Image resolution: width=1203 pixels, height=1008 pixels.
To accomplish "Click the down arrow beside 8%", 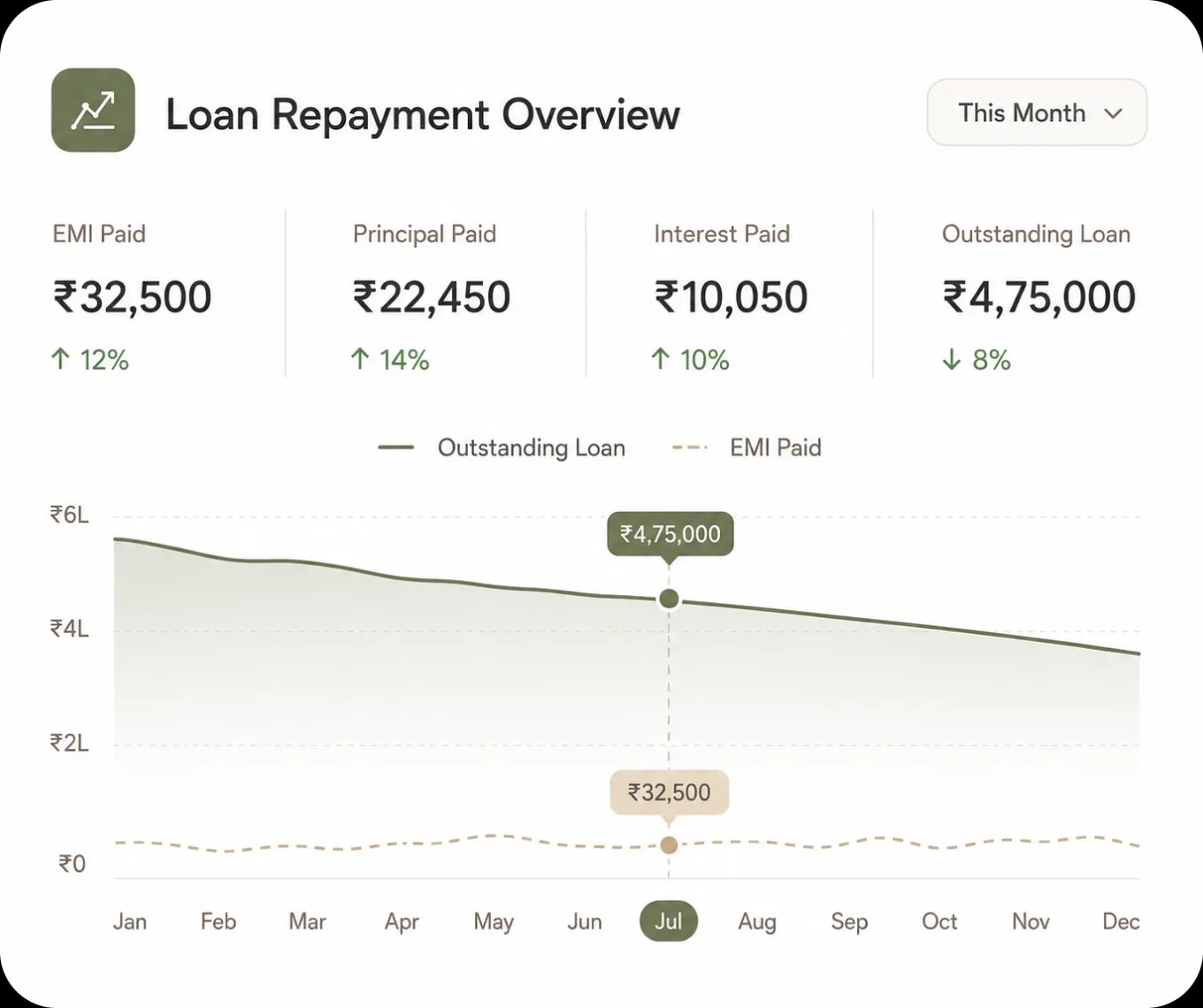I will (952, 359).
